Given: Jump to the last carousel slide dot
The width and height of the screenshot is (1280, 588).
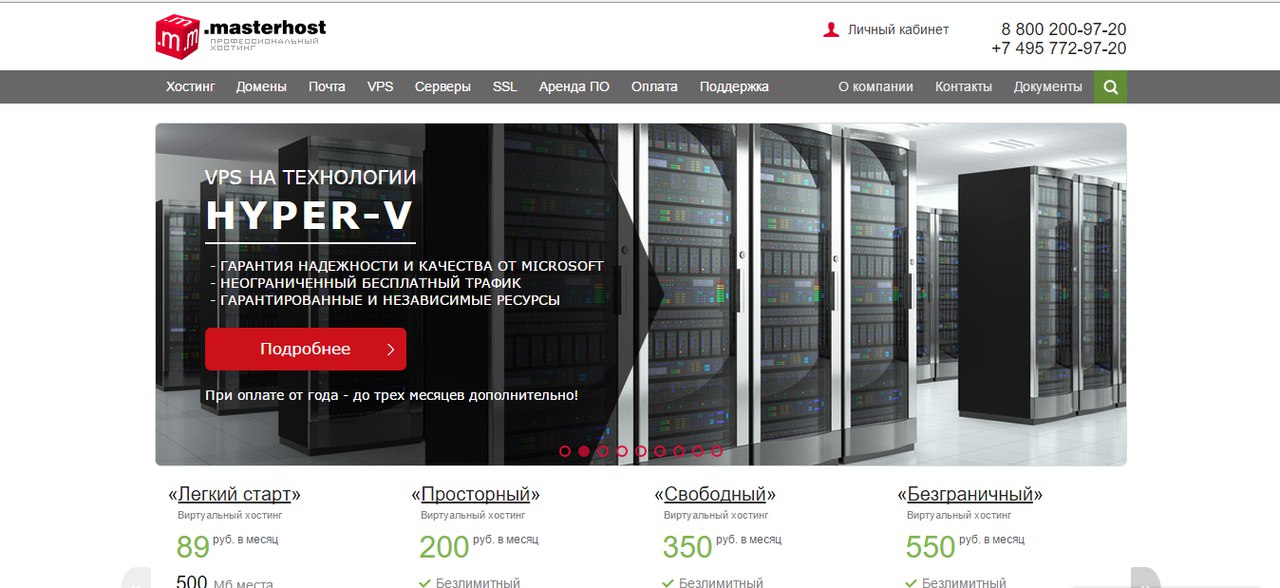Looking at the screenshot, I should pyautogui.click(x=717, y=451).
